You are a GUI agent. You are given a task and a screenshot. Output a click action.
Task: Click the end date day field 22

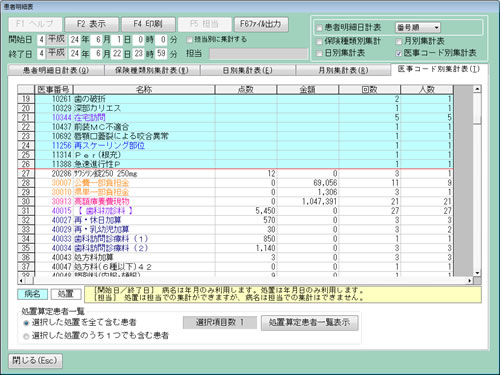[x=117, y=54]
